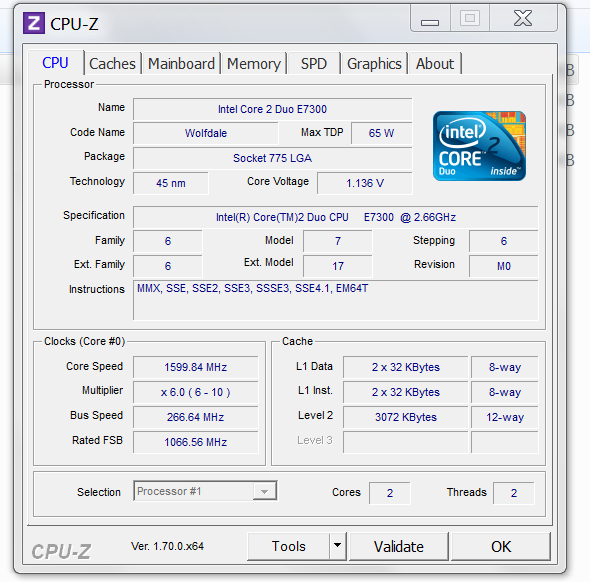Click the Ver. 1.70.0.x64 version text

167,546
